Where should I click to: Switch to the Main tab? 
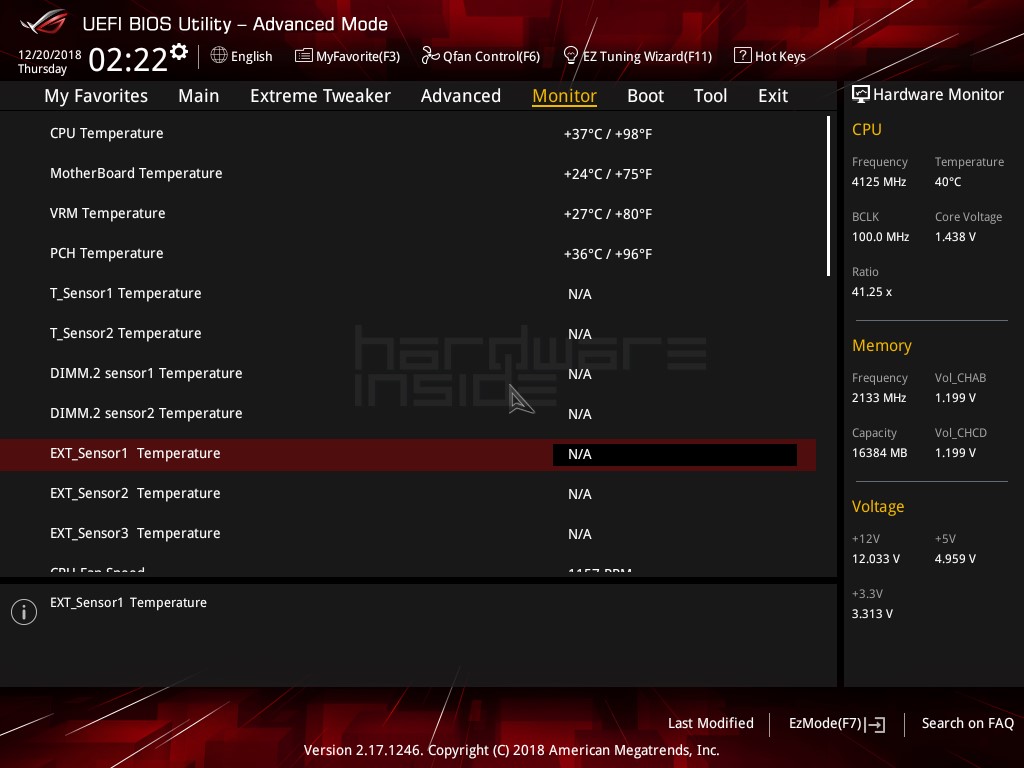pyautogui.click(x=199, y=95)
